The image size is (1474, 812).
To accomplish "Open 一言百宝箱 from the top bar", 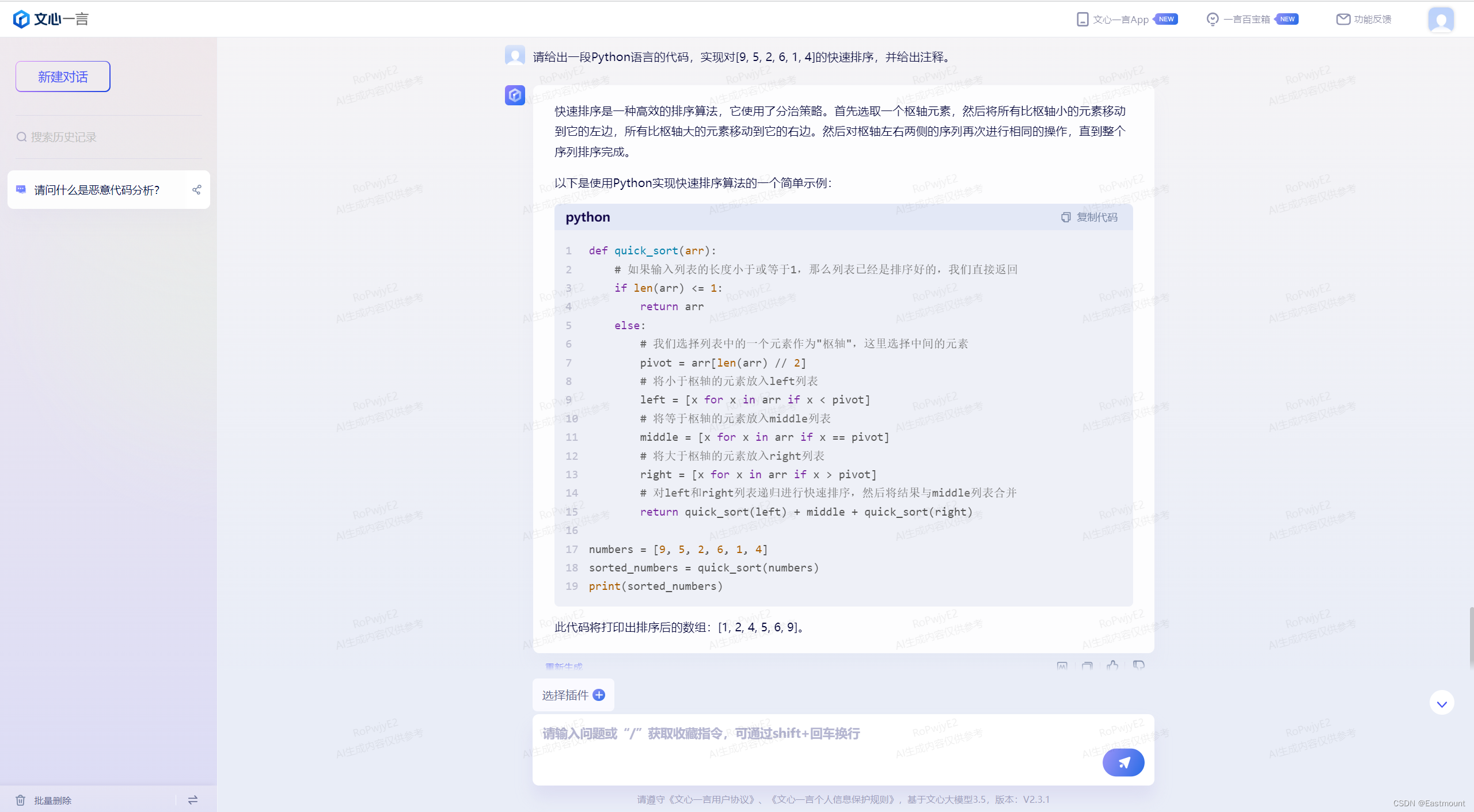I will (1246, 19).
